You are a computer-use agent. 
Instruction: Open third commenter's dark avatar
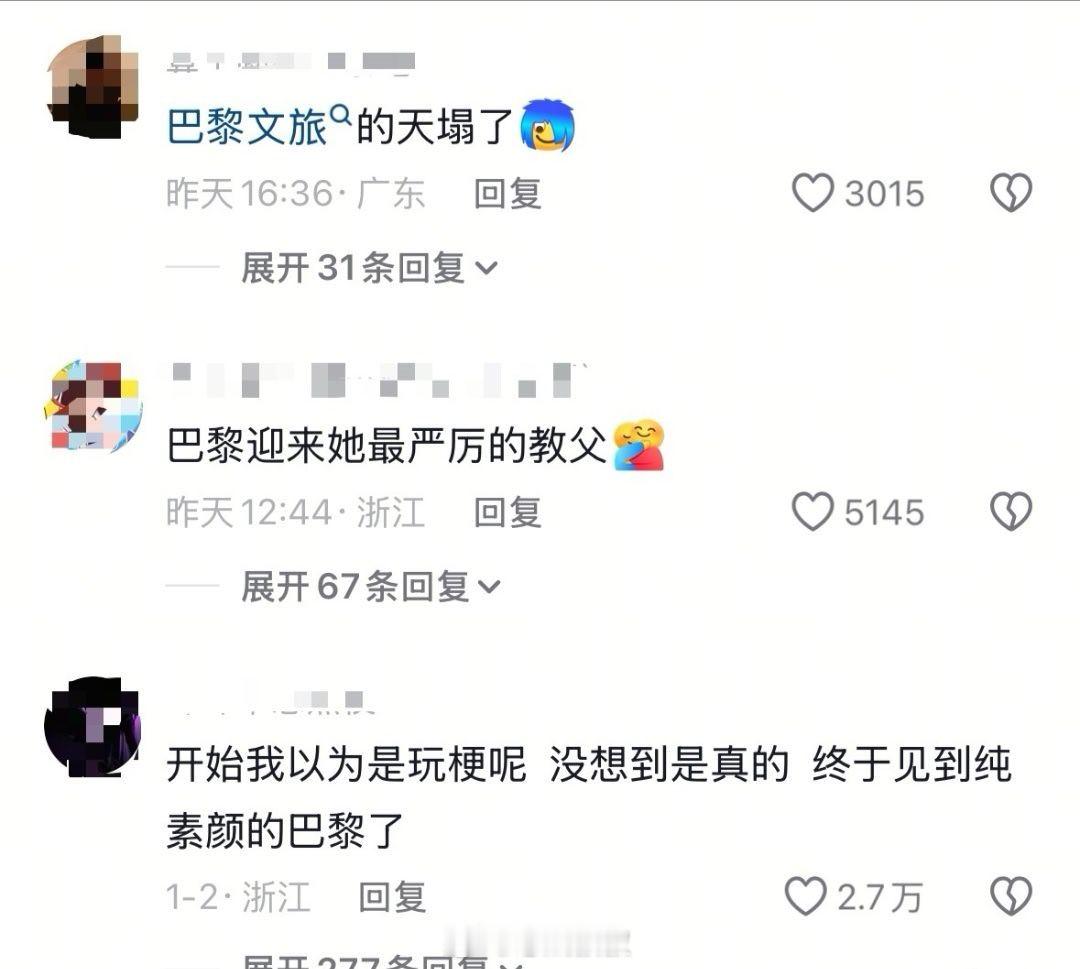[93, 727]
